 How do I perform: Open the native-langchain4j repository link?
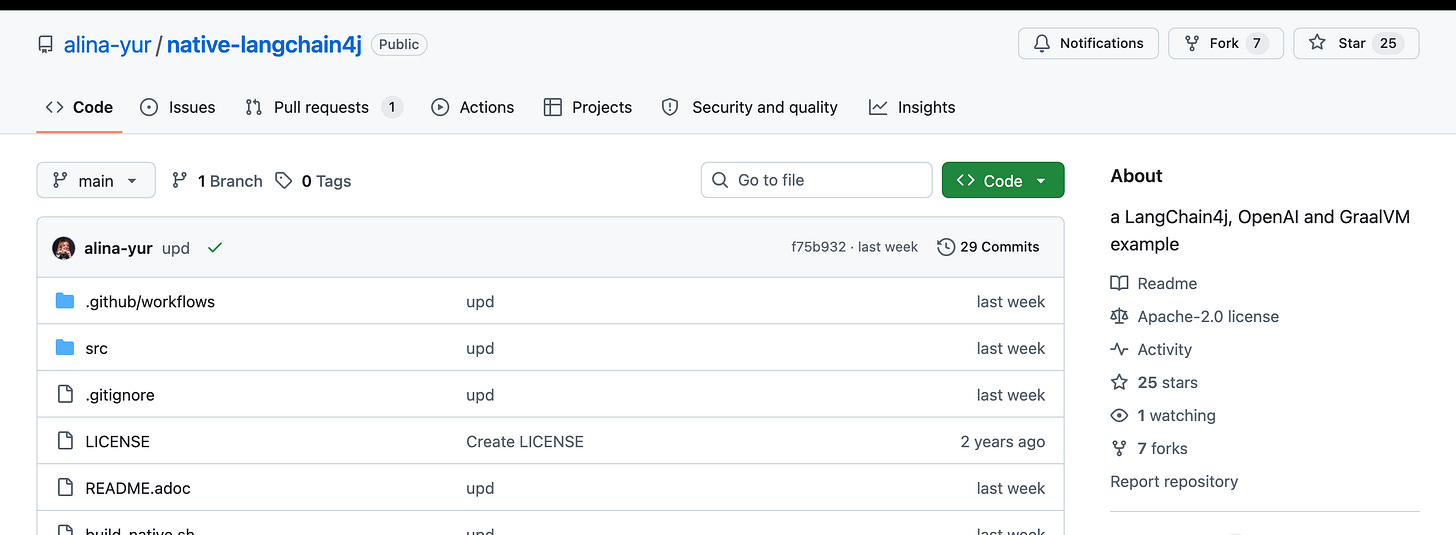[x=264, y=44]
